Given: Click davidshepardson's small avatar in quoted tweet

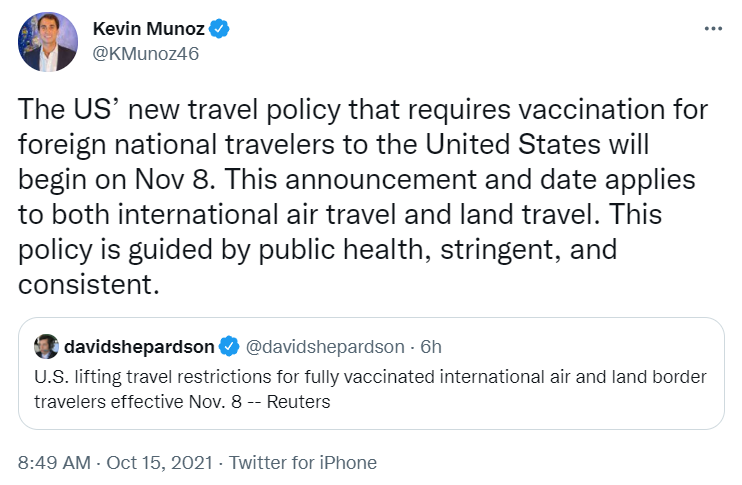Looking at the screenshot, I should [46, 347].
